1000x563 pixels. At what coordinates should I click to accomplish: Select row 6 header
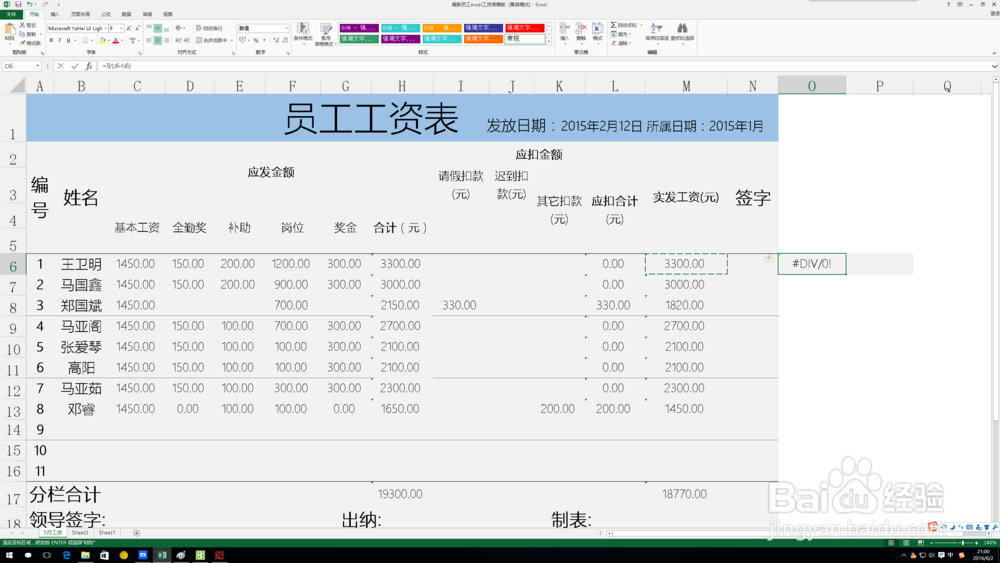tap(13, 265)
